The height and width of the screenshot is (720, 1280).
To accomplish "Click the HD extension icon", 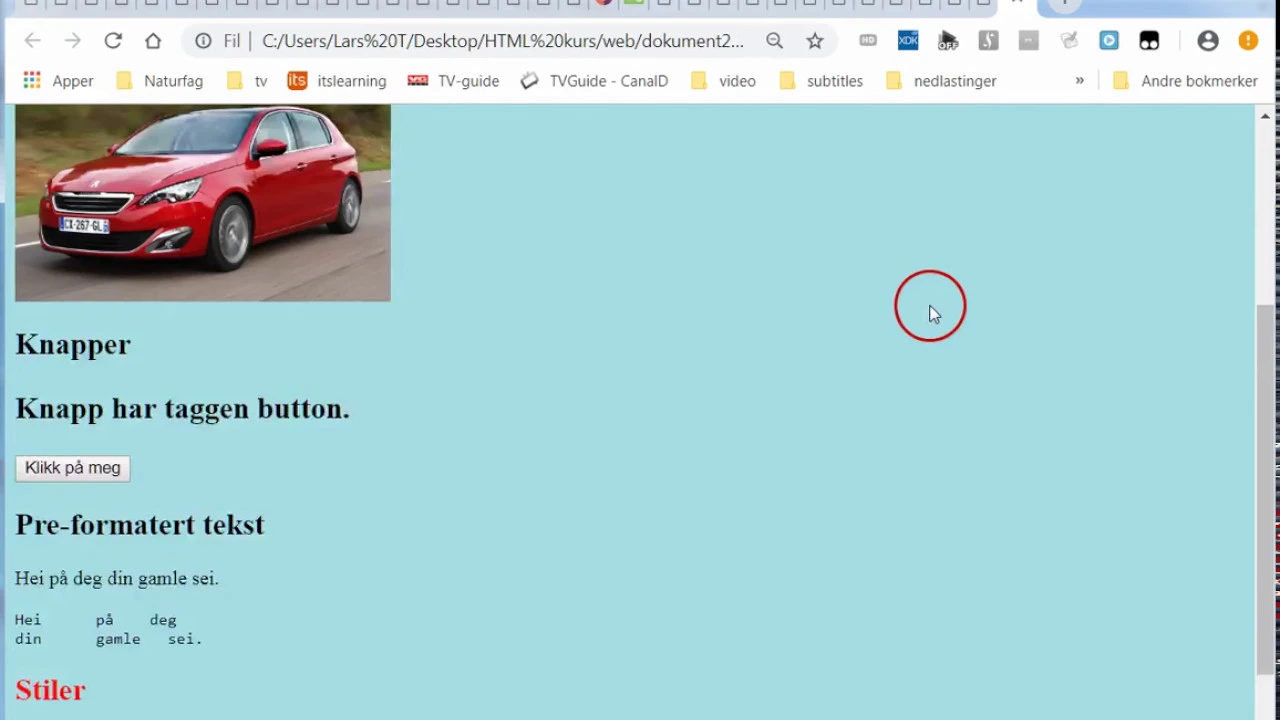I will (x=868, y=41).
